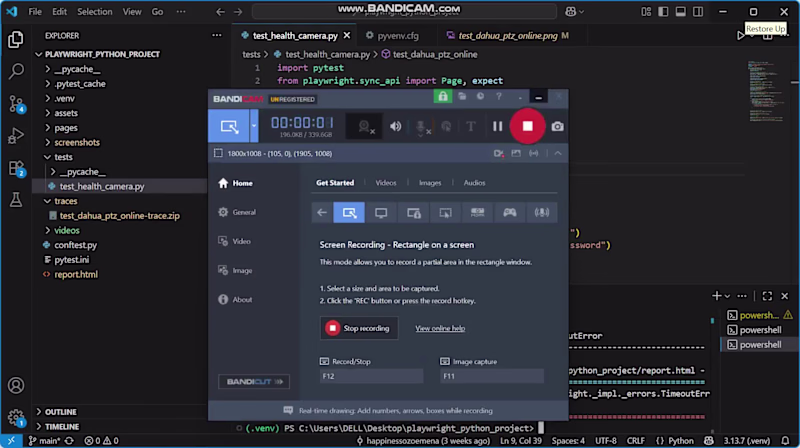Image resolution: width=800 pixels, height=448 pixels.
Task: Collapse Bandicam's panel with the up chevron
Action: [x=558, y=153]
